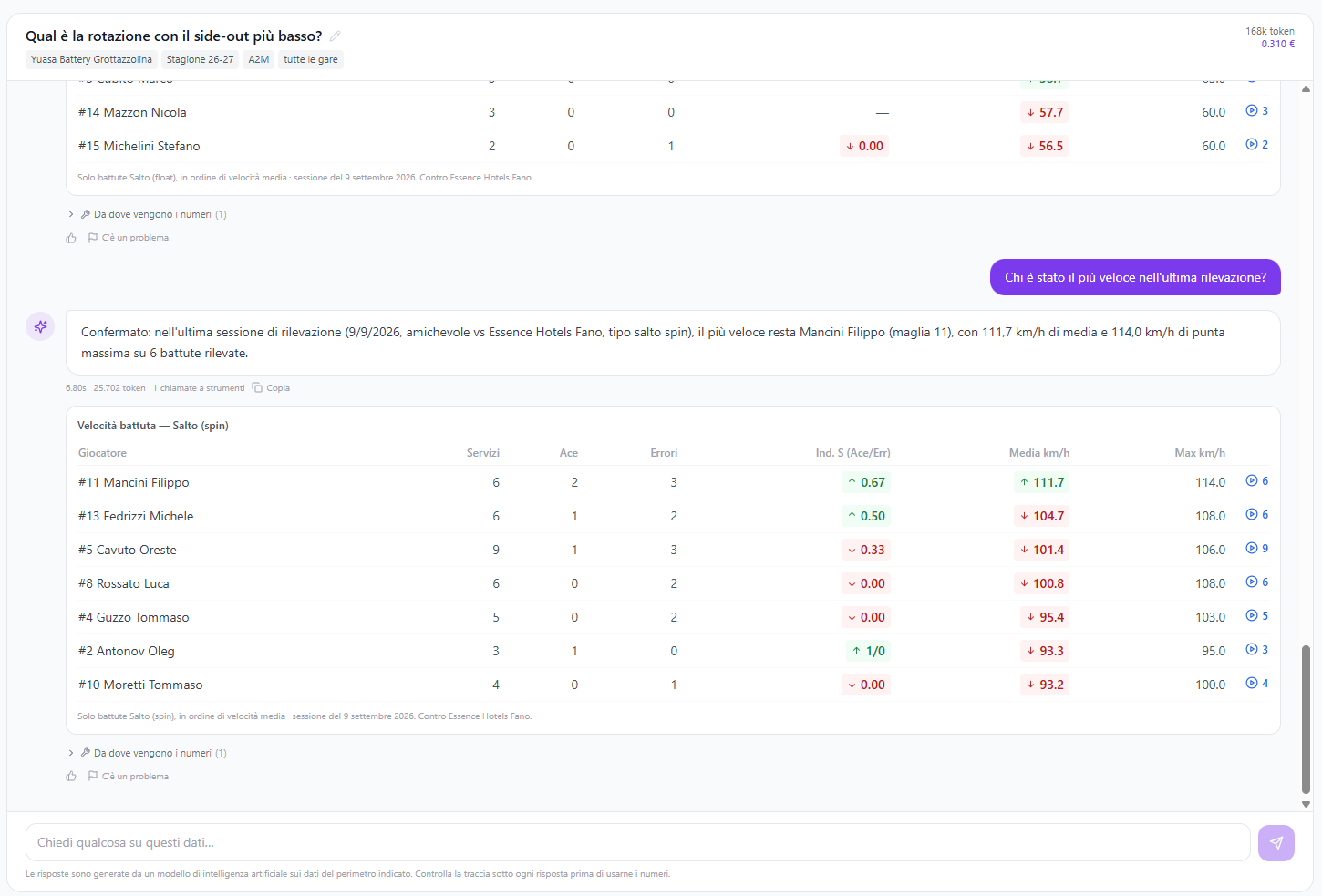Report a problem on float serve answer

pyautogui.click(x=129, y=238)
